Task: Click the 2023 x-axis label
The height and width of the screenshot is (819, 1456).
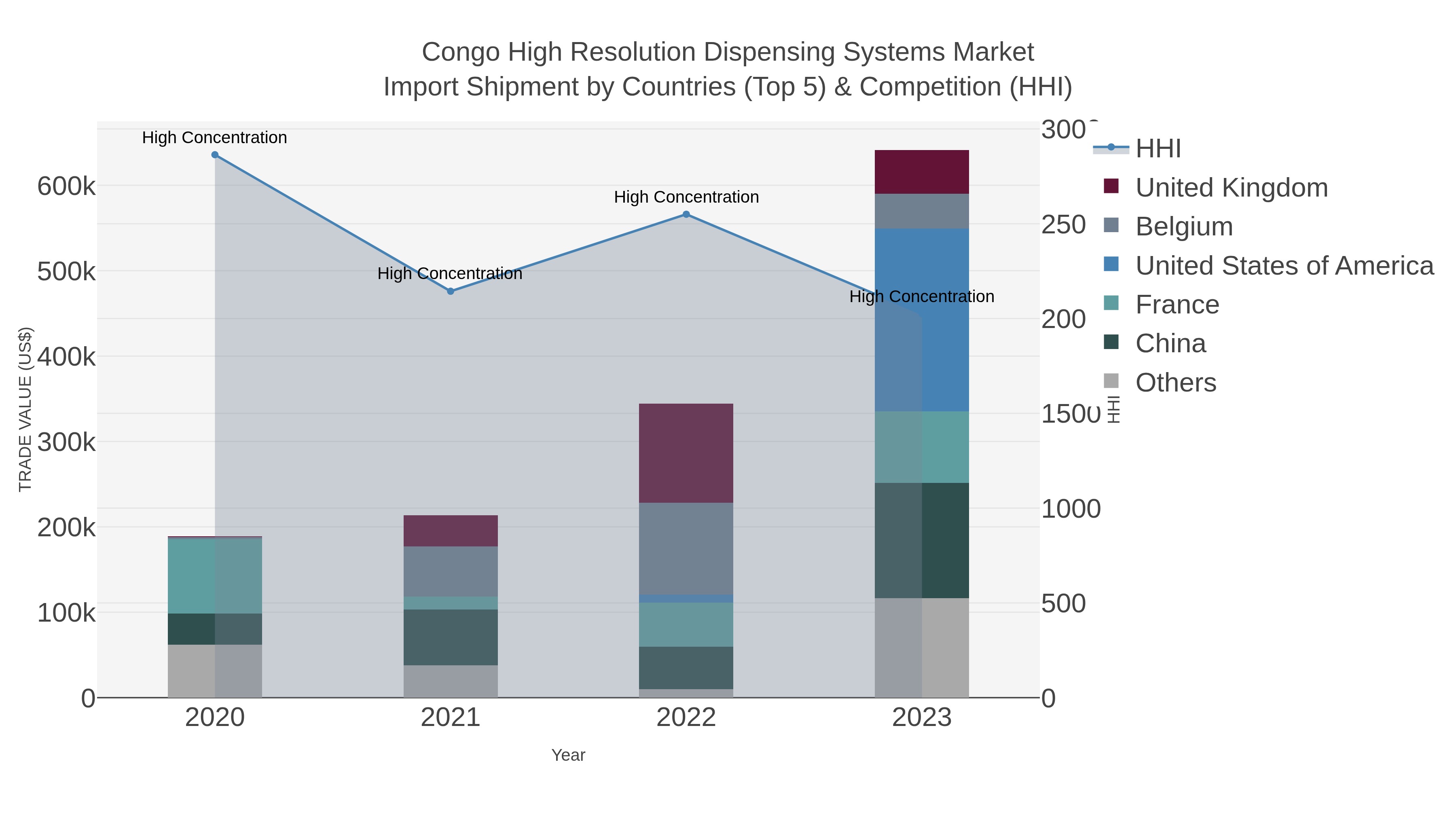Action: [922, 718]
